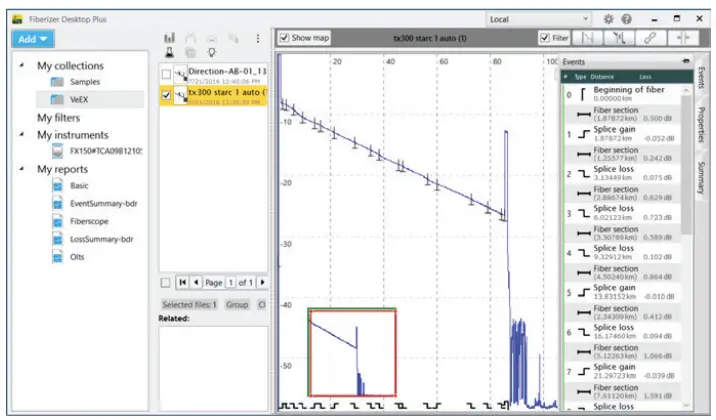Click the greyed stacked pages icon beside flask
This screenshot has width=716, height=420.
click(190, 52)
